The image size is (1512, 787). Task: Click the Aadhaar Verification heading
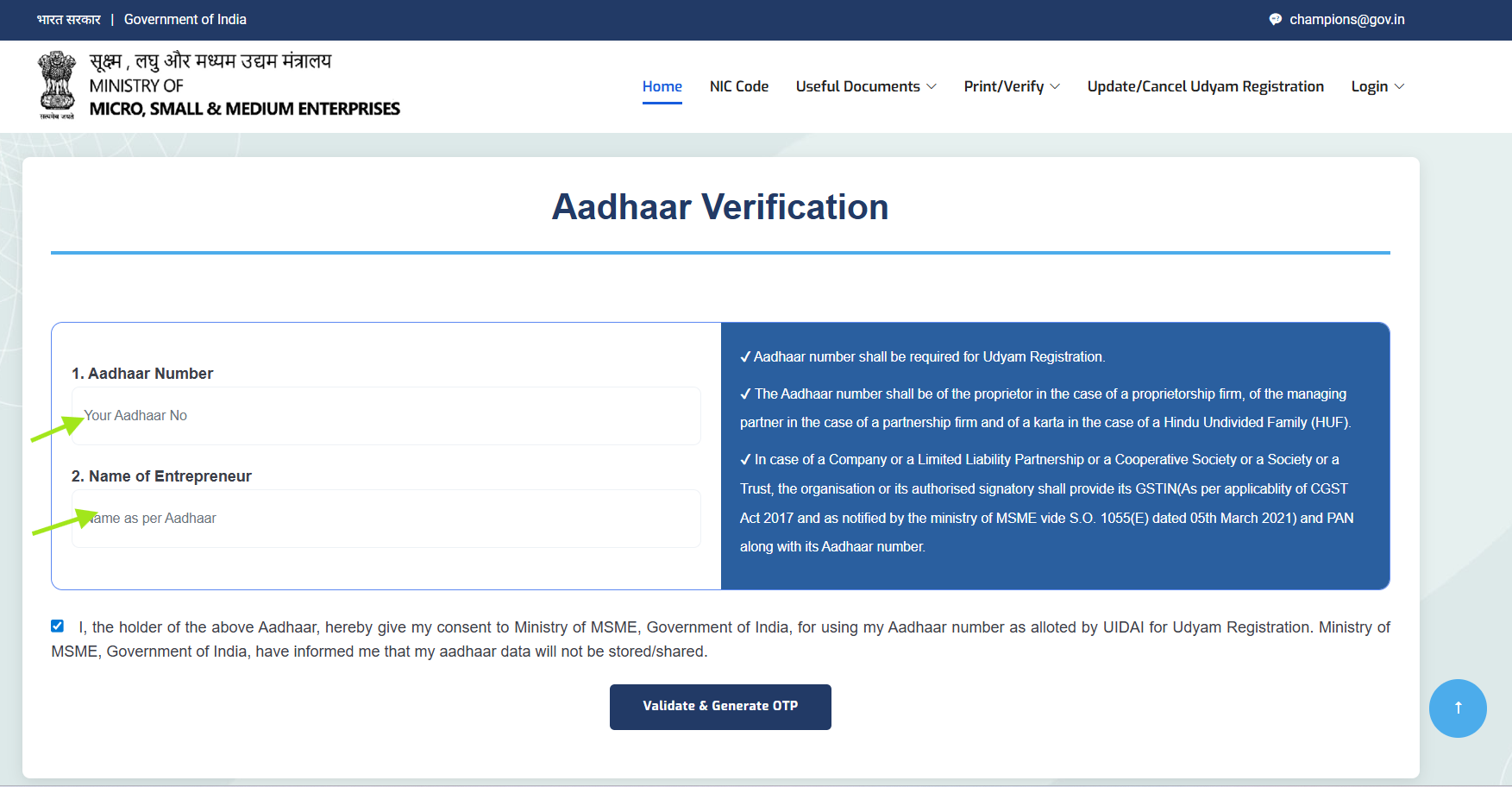pos(721,206)
